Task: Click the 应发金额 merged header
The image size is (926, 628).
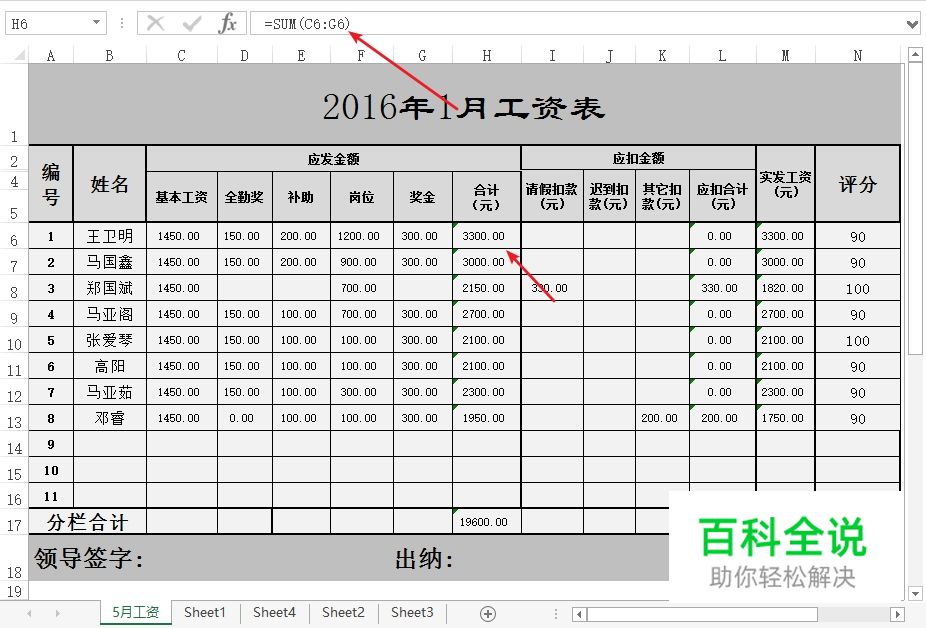Action: (333, 159)
